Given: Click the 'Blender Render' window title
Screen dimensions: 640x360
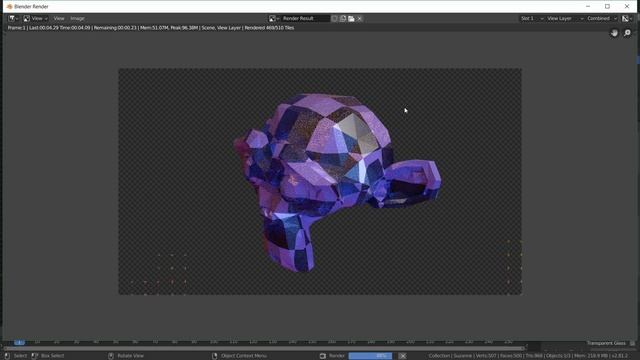Looking at the screenshot, I should click(31, 7).
